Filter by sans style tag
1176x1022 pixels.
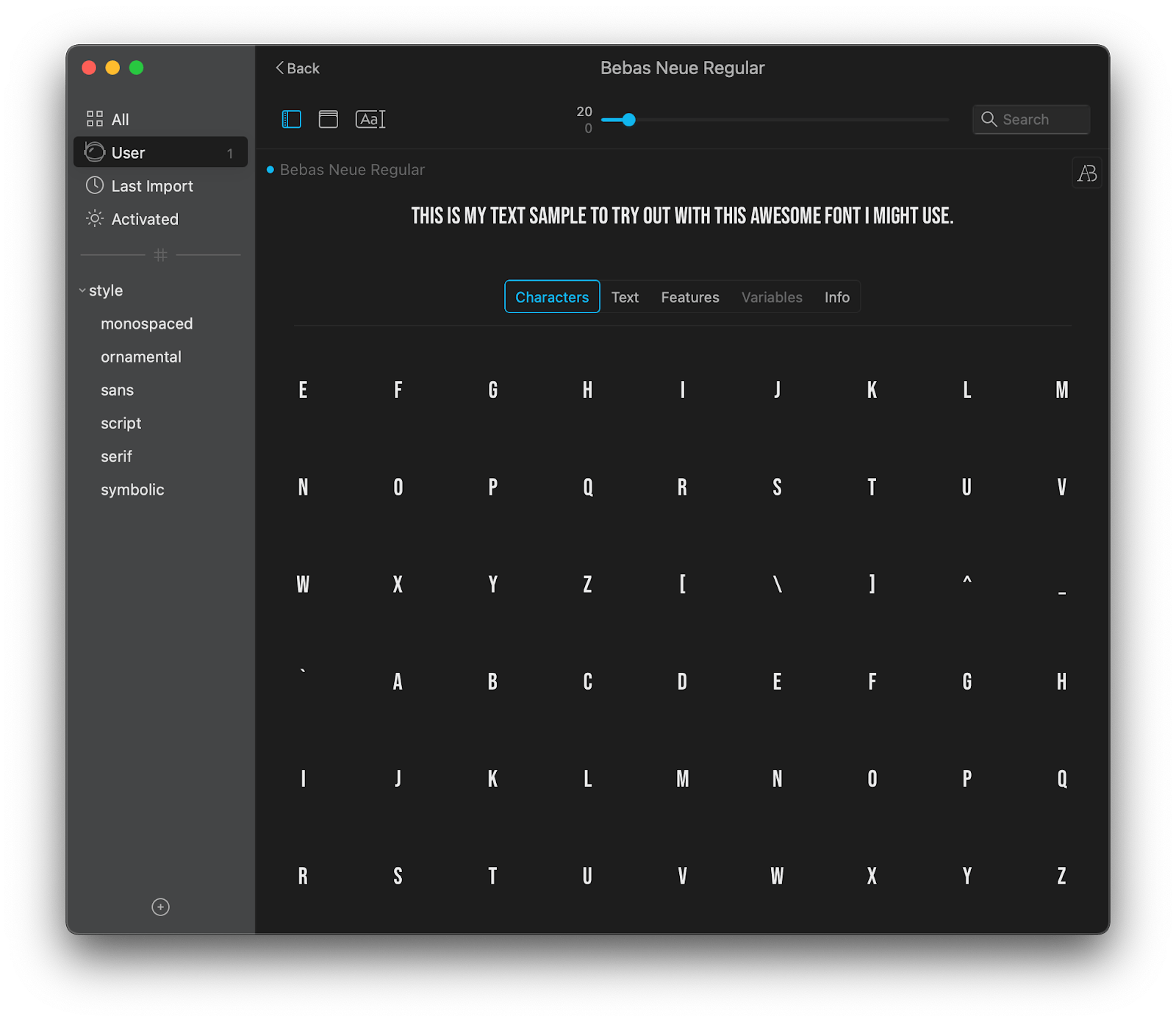(x=118, y=390)
